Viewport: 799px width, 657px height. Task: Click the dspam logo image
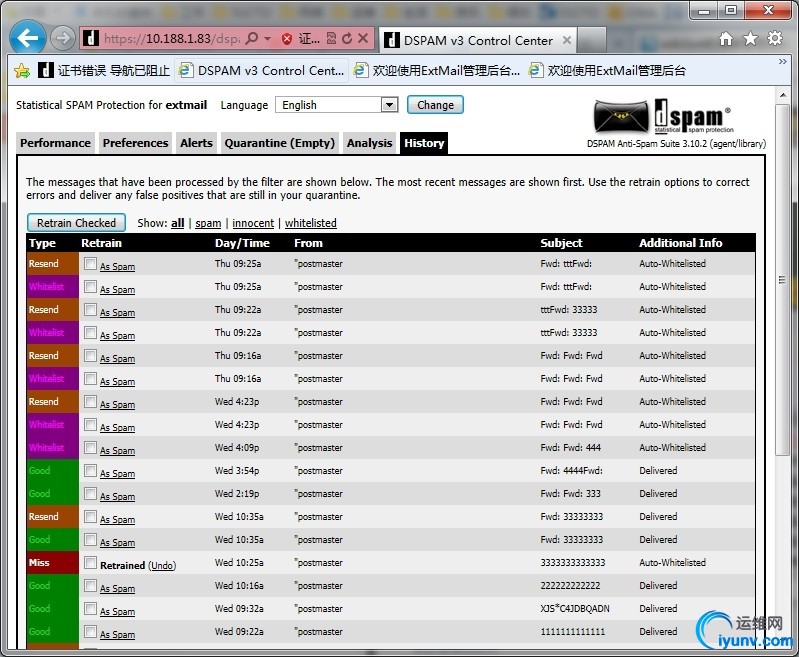[664, 117]
